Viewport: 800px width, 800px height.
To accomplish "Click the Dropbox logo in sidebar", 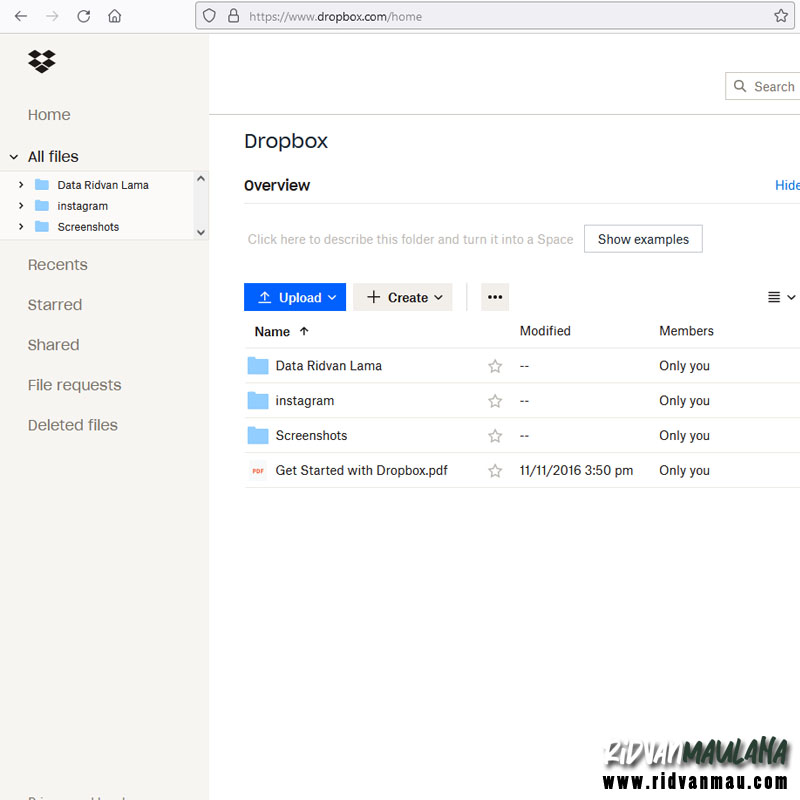I will click(42, 62).
